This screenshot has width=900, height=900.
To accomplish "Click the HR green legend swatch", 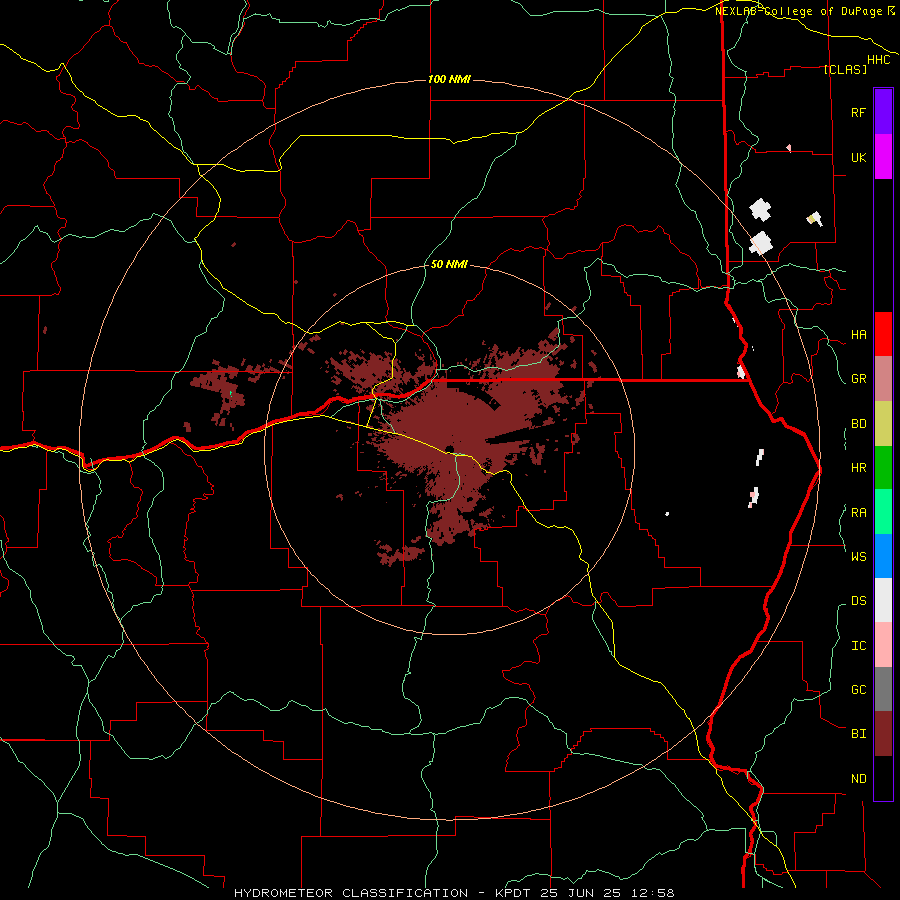I will [883, 468].
